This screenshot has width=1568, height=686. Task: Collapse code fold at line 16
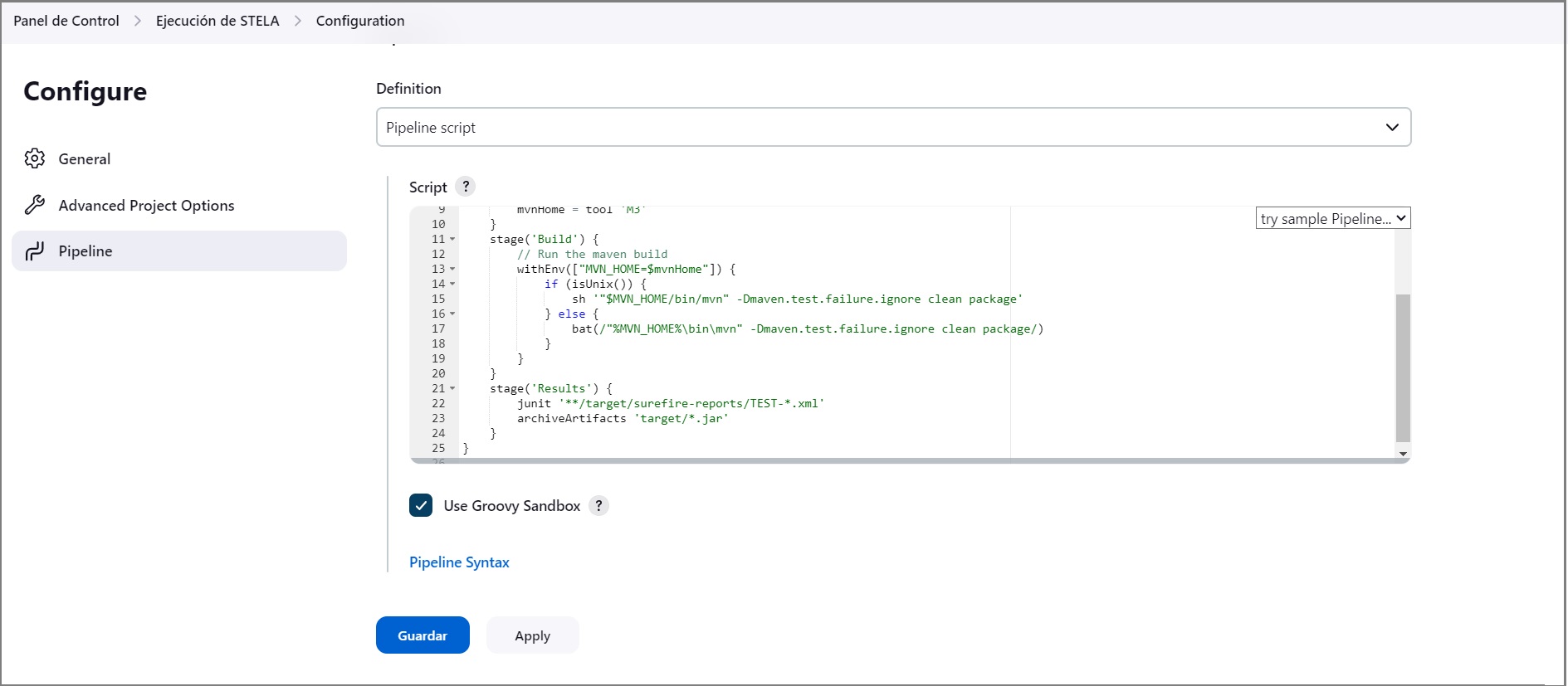click(452, 314)
